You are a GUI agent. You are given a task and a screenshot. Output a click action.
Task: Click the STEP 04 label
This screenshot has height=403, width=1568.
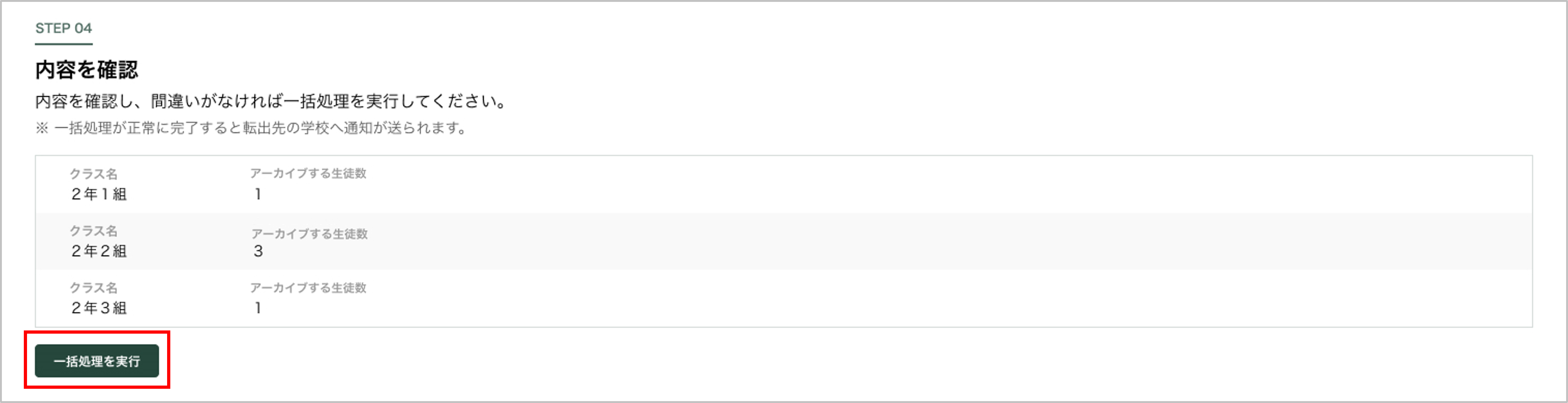click(63, 28)
